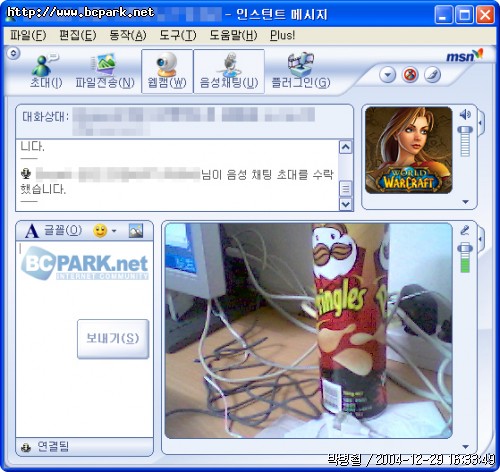Click the smiley emoticon icon
This screenshot has width=500, height=472.
pos(100,231)
